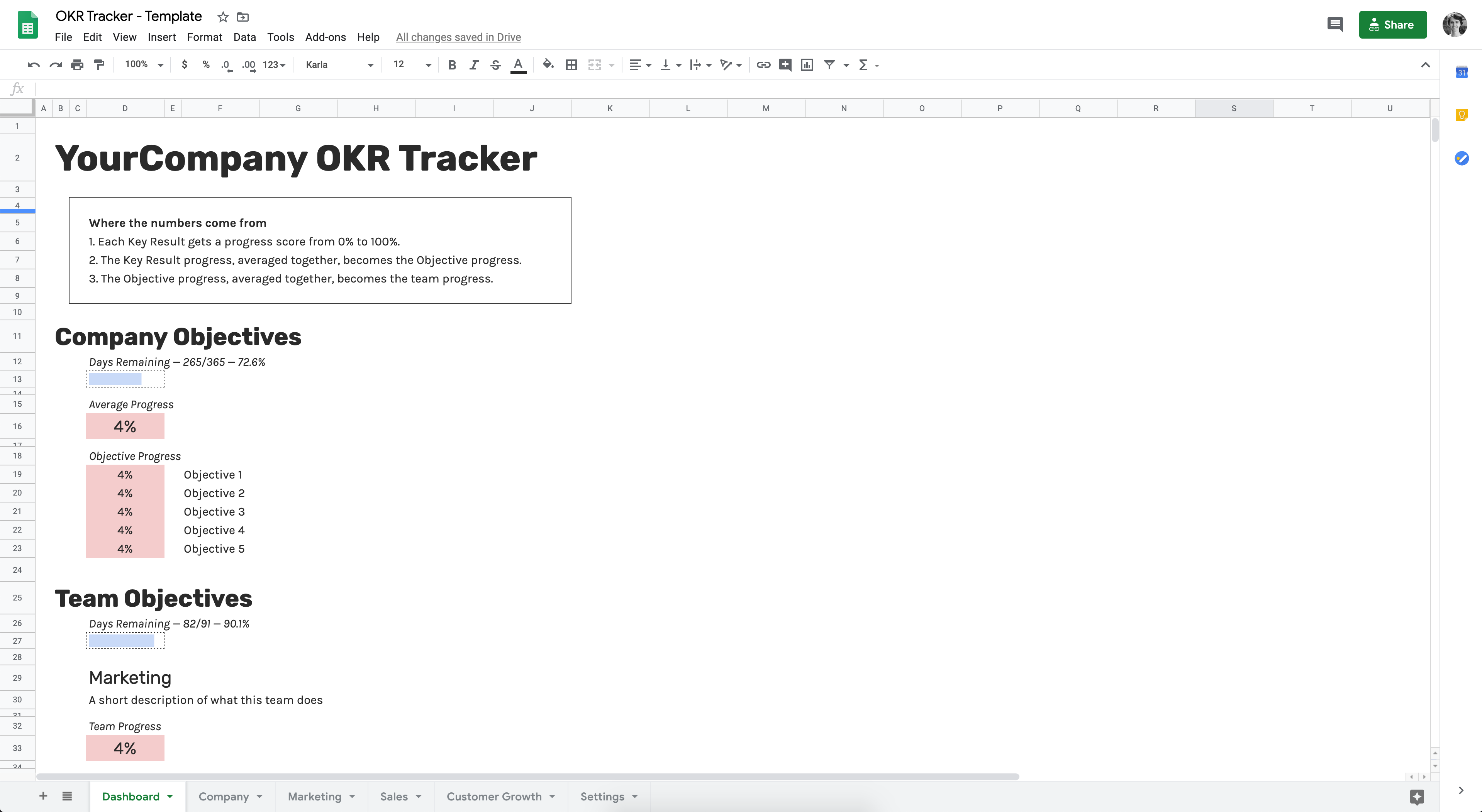
Task: Open the text color picker
Action: 518,65
